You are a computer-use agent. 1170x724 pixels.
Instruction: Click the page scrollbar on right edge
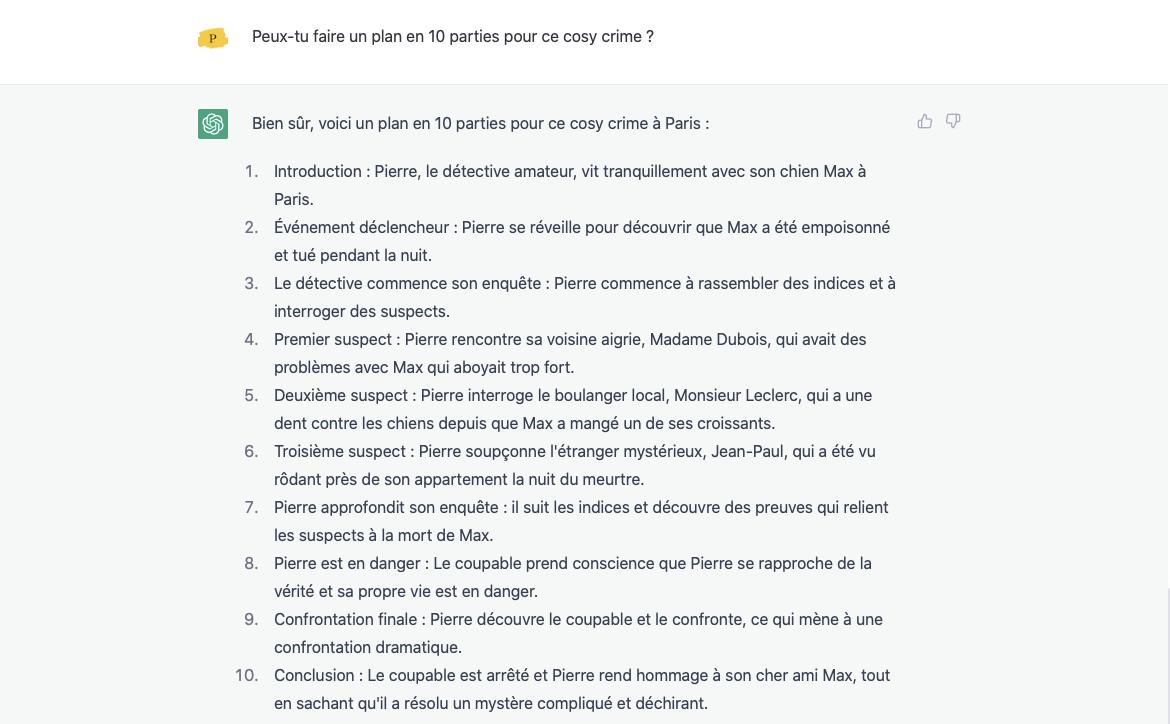[1168, 657]
